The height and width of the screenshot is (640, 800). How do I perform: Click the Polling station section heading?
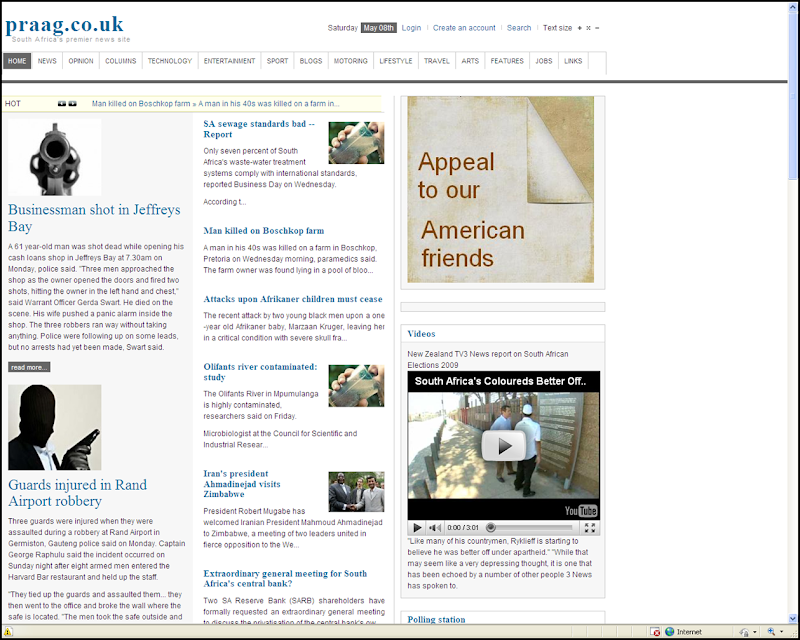pyautogui.click(x=436, y=619)
